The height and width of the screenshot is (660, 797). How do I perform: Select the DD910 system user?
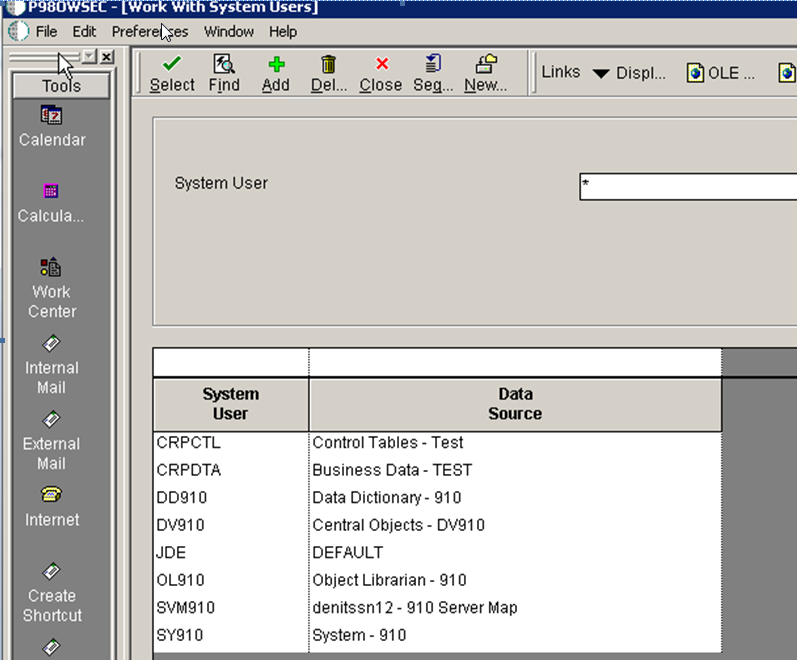pos(181,498)
